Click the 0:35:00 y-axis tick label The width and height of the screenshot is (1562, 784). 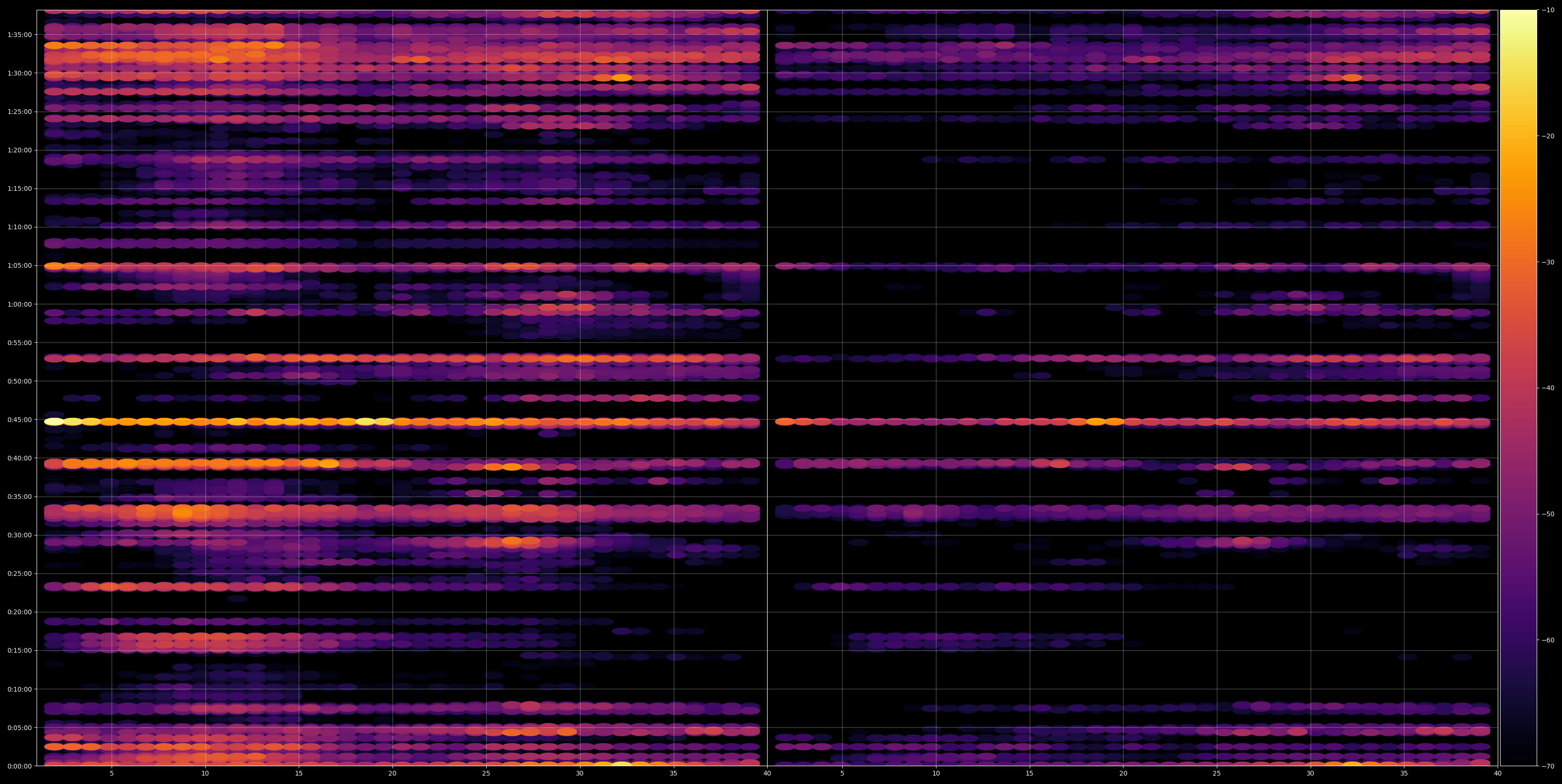pyautogui.click(x=19, y=497)
